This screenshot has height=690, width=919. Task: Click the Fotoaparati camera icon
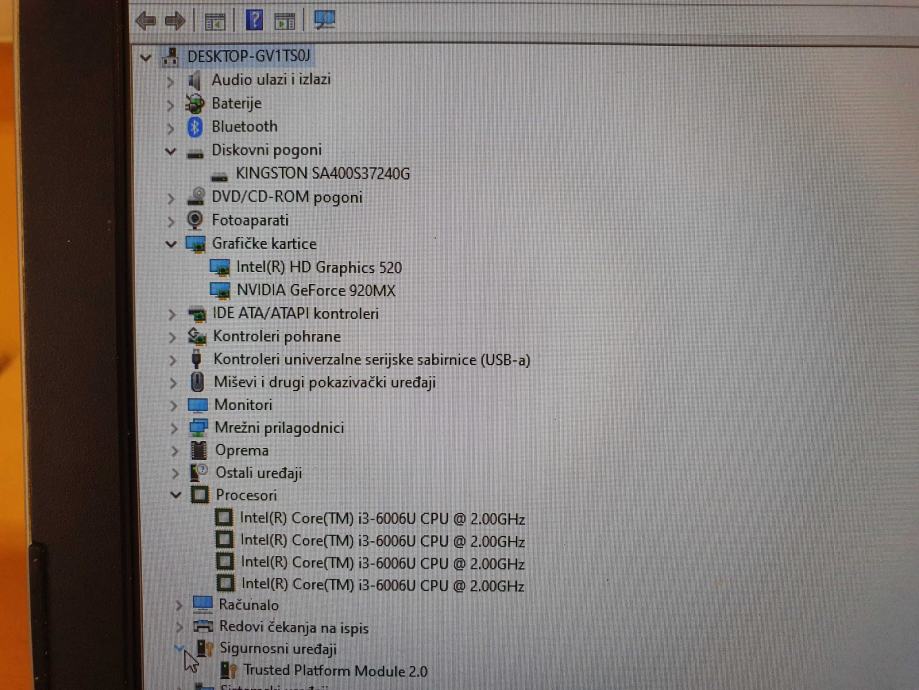tap(195, 220)
